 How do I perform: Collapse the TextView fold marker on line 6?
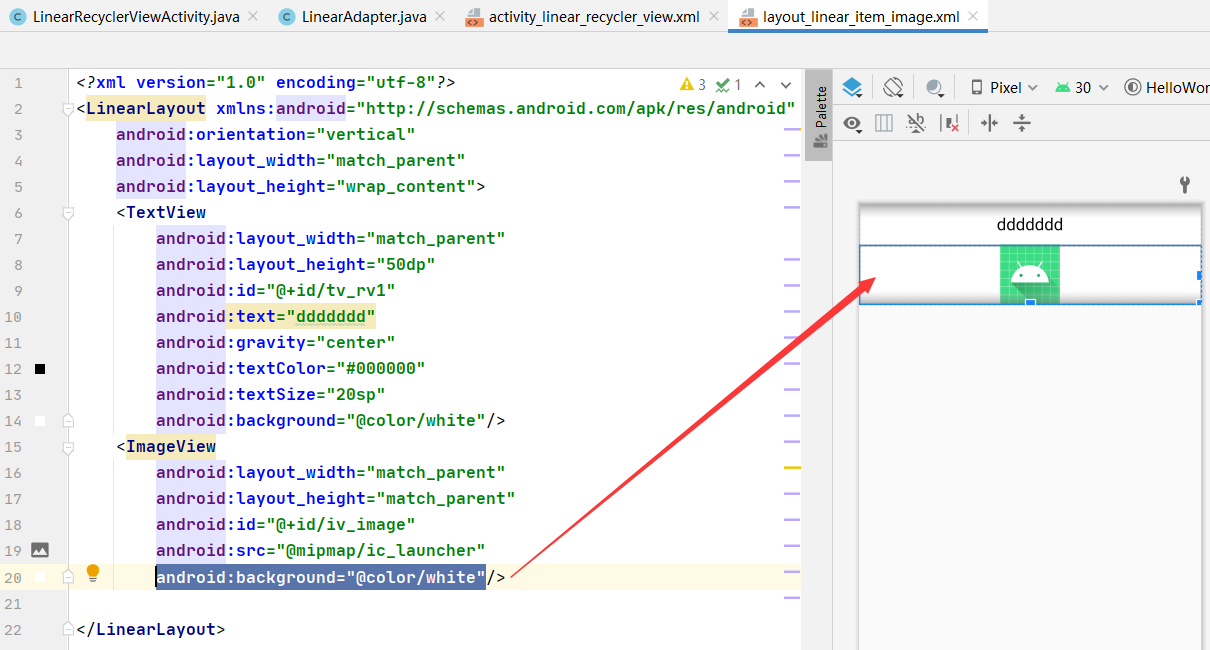[x=68, y=212]
